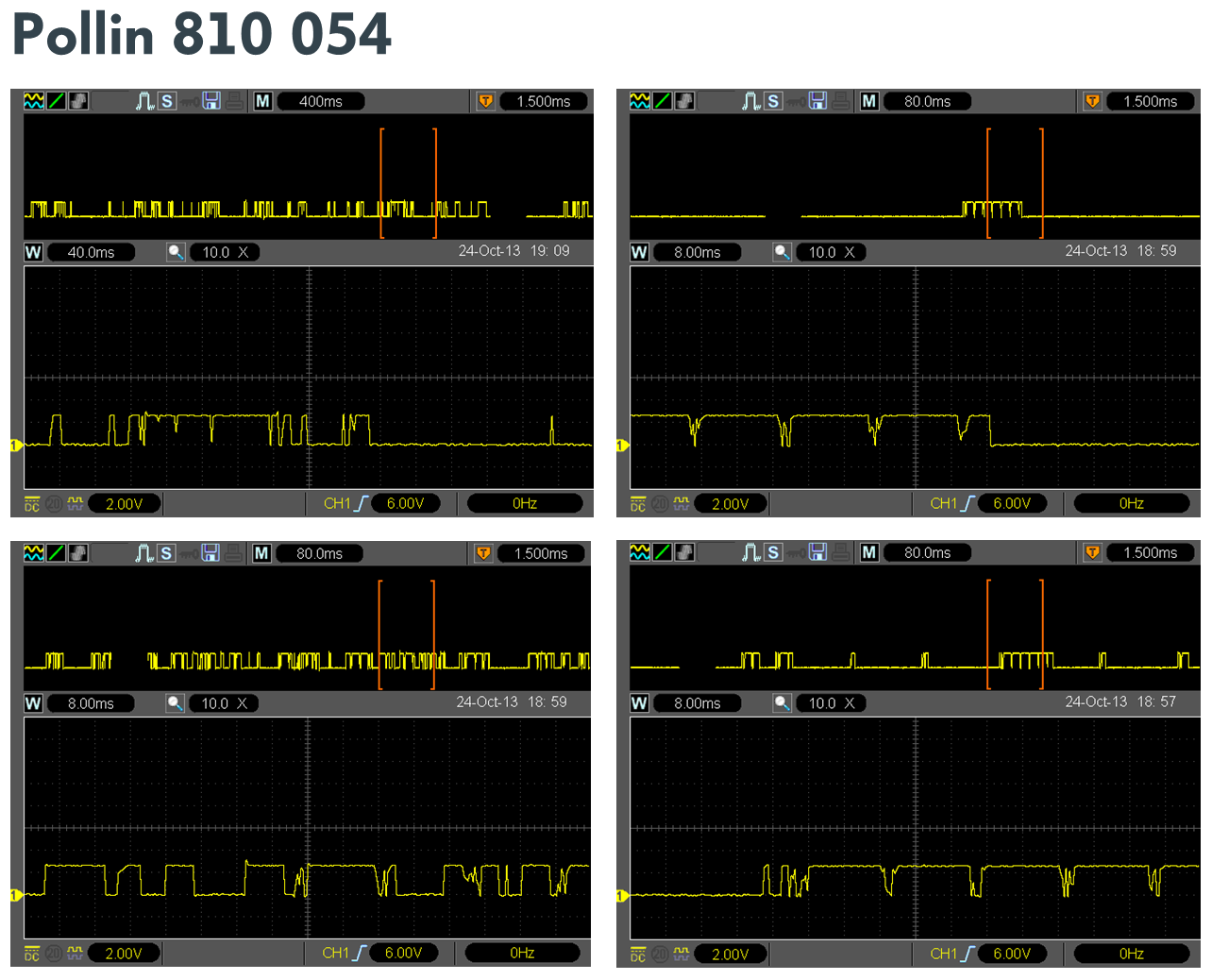This screenshot has width=1212, height=980.
Task: Click the rising edge trigger icon, top-left scope
Action: click(361, 504)
